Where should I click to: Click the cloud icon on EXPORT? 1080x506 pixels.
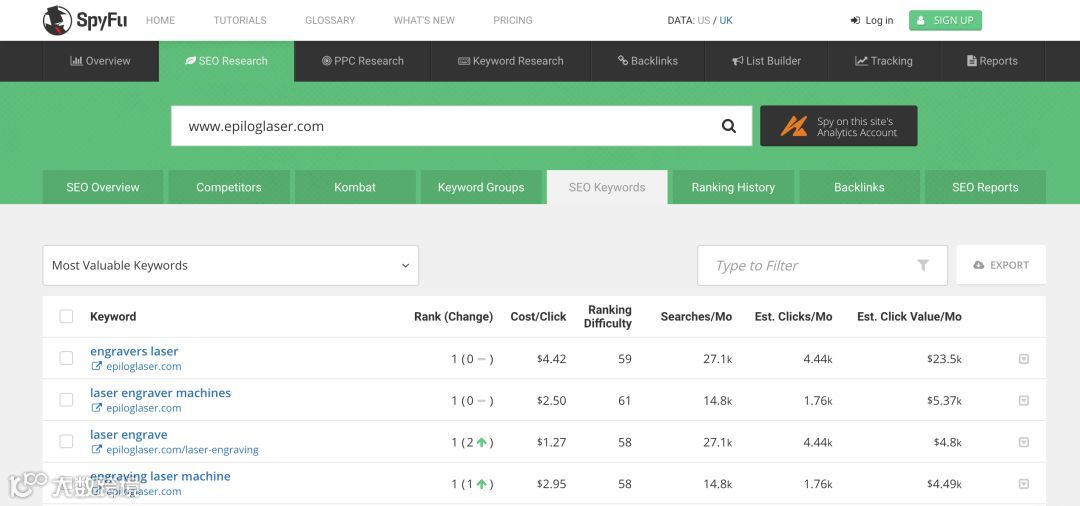pyautogui.click(x=979, y=265)
